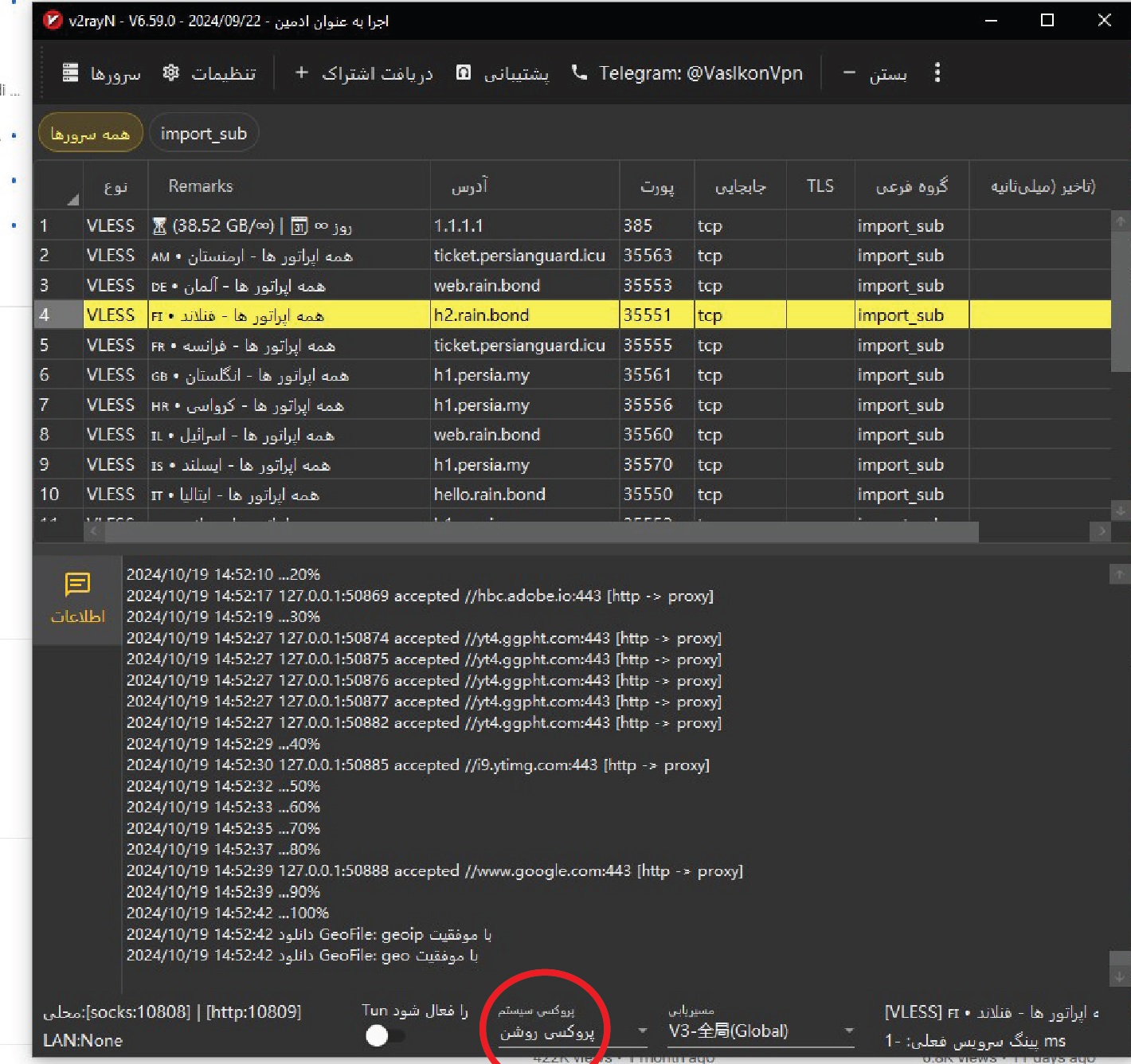Click the calendar icon in row 1
Image resolution: width=1131 pixels, height=1064 pixels.
299,226
